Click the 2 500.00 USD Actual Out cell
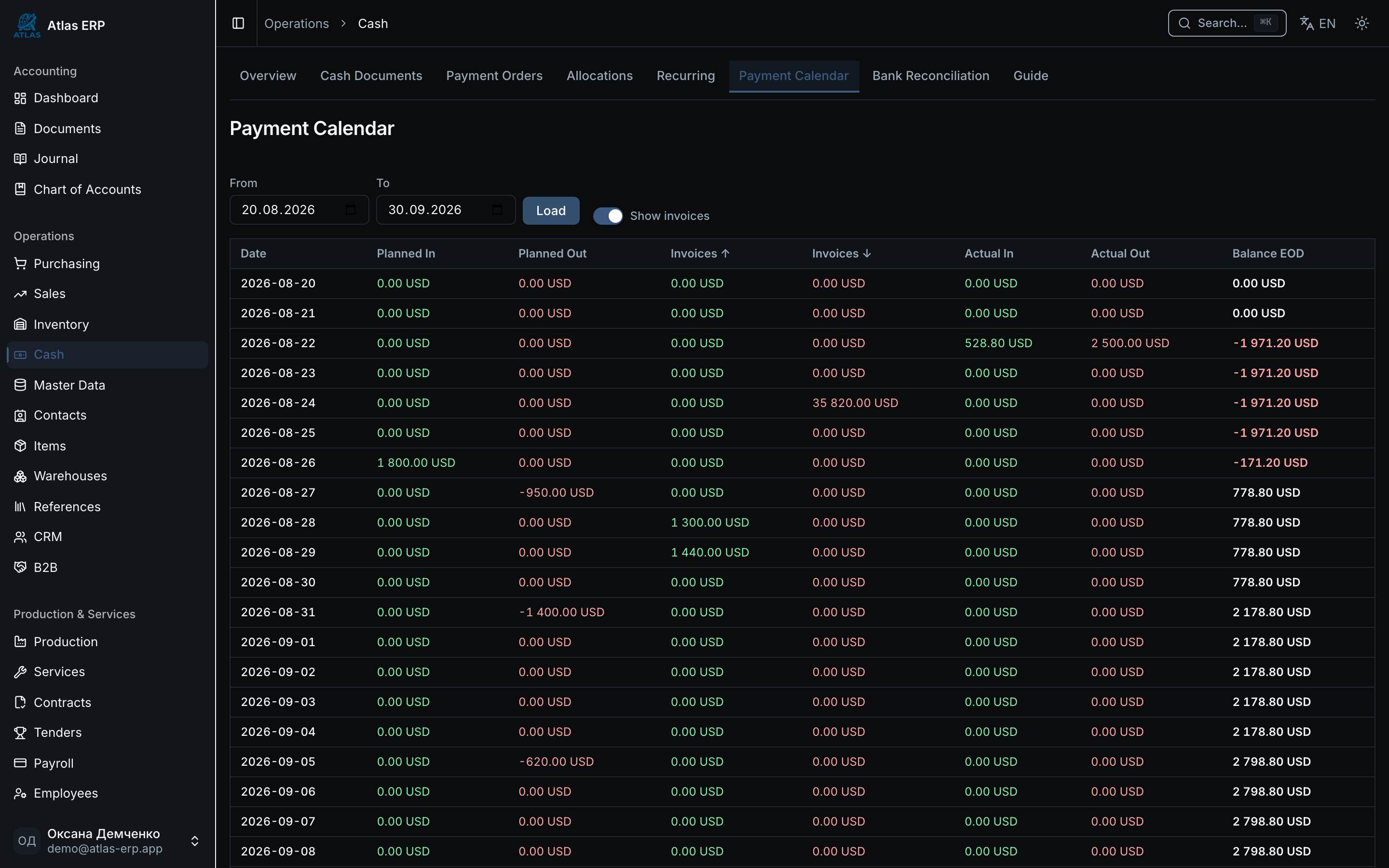Viewport: 1389px width, 868px height. (1130, 343)
